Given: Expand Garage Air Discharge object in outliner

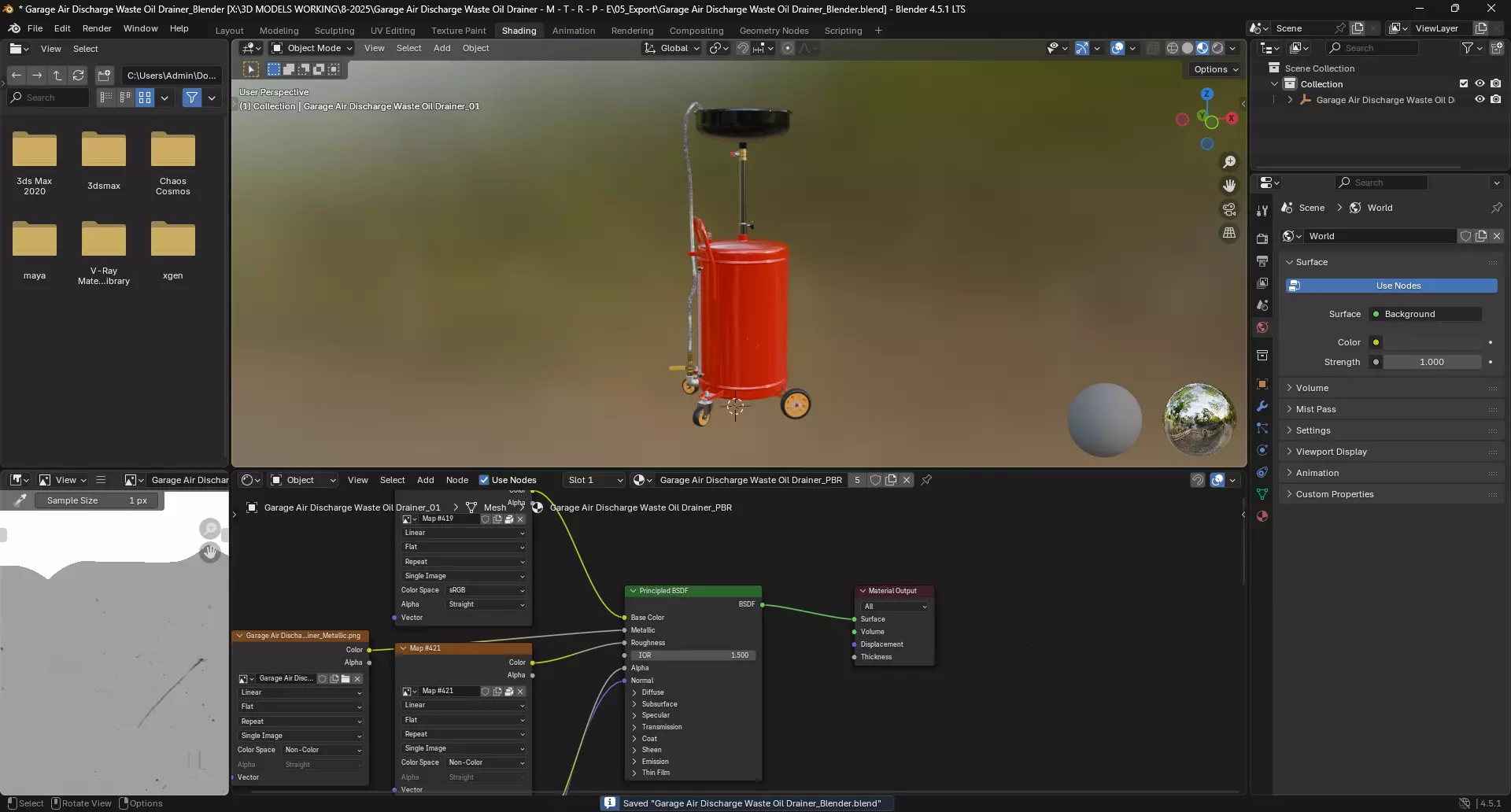Looking at the screenshot, I should (1290, 100).
